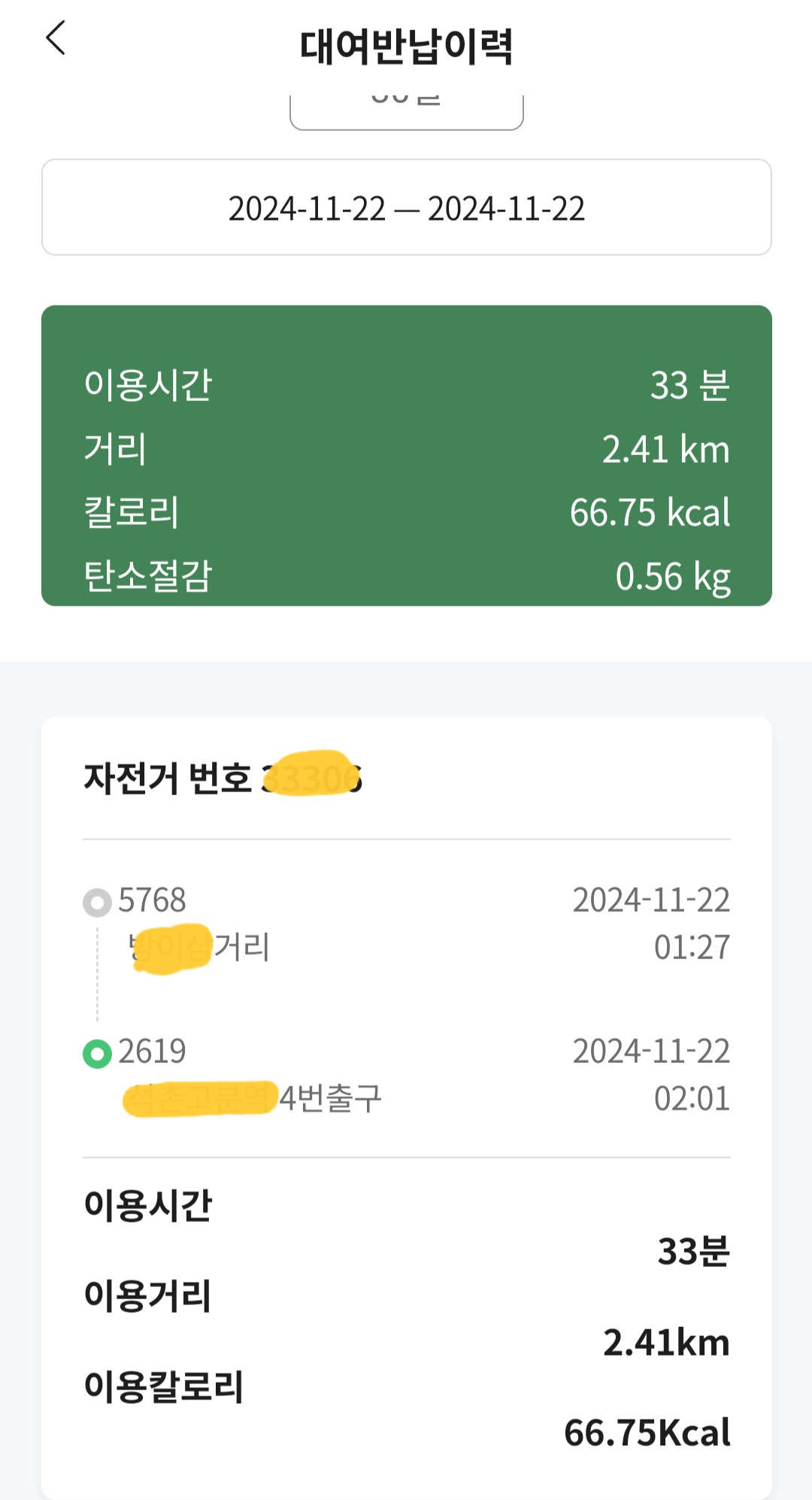Open the date range field 2024-11-22
The image size is (812, 1500).
coord(406,208)
